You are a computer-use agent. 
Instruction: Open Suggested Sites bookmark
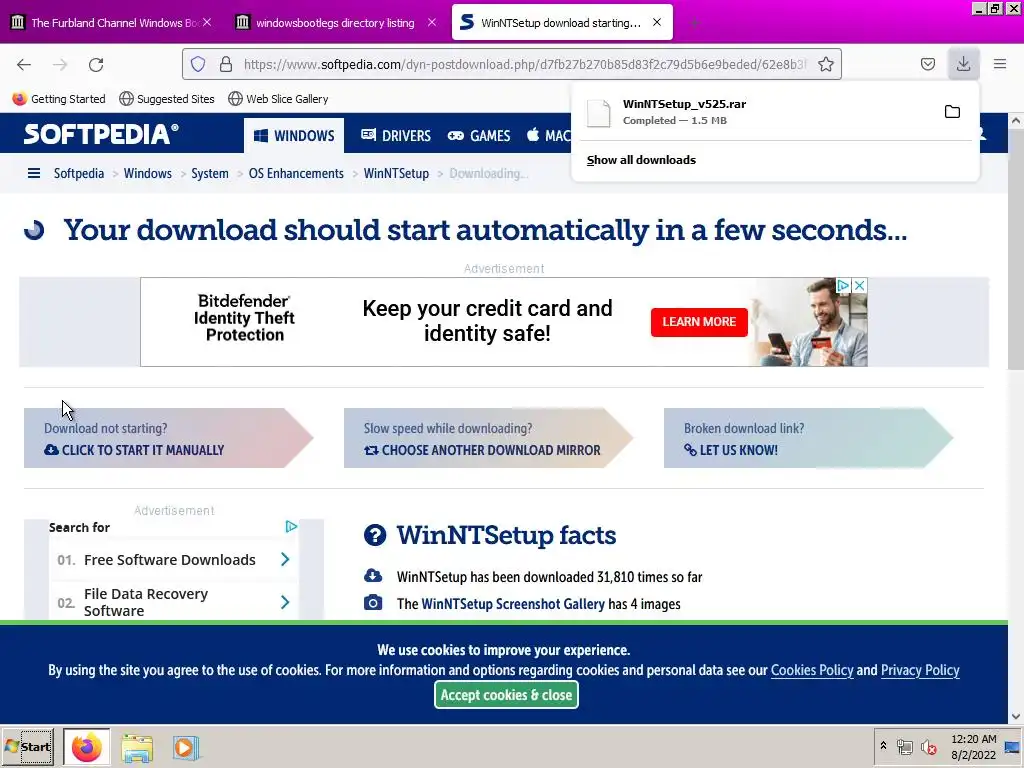point(167,99)
